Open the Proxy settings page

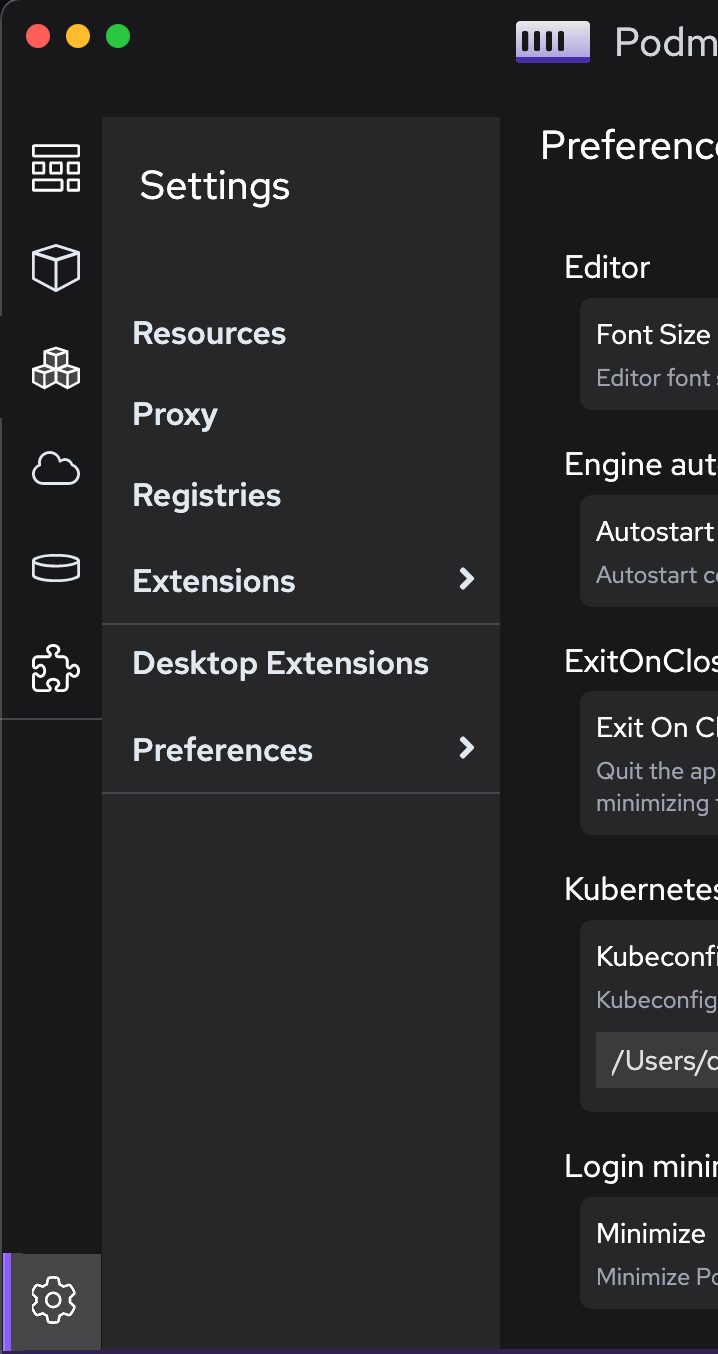point(175,414)
